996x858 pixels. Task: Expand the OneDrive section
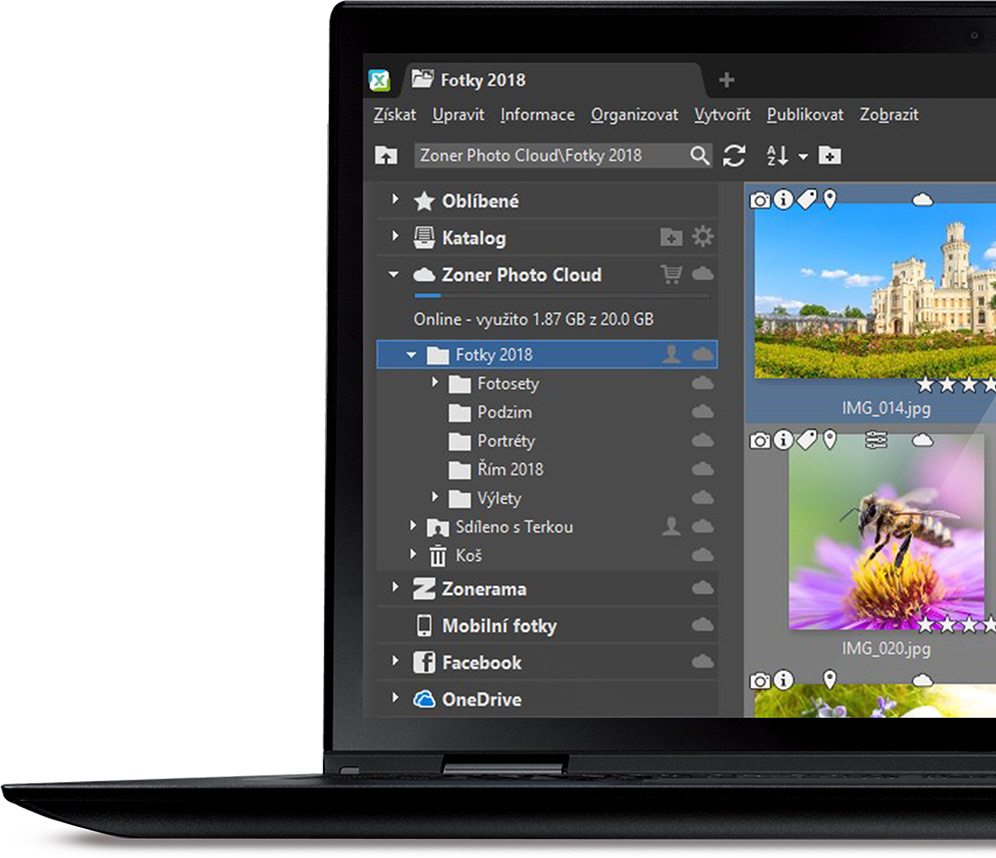point(395,698)
